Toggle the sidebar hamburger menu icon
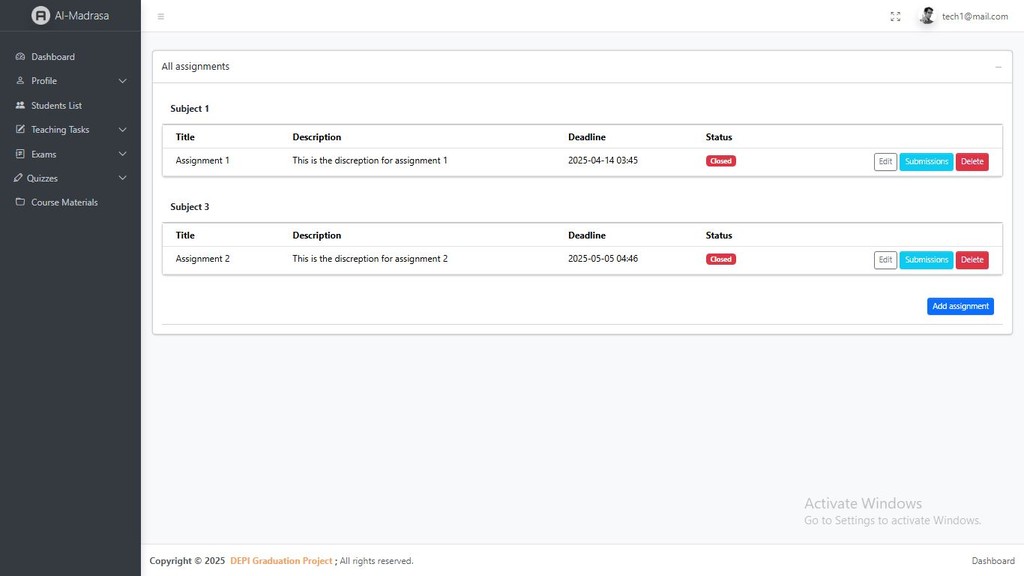This screenshot has height=576, width=1024. click(161, 17)
